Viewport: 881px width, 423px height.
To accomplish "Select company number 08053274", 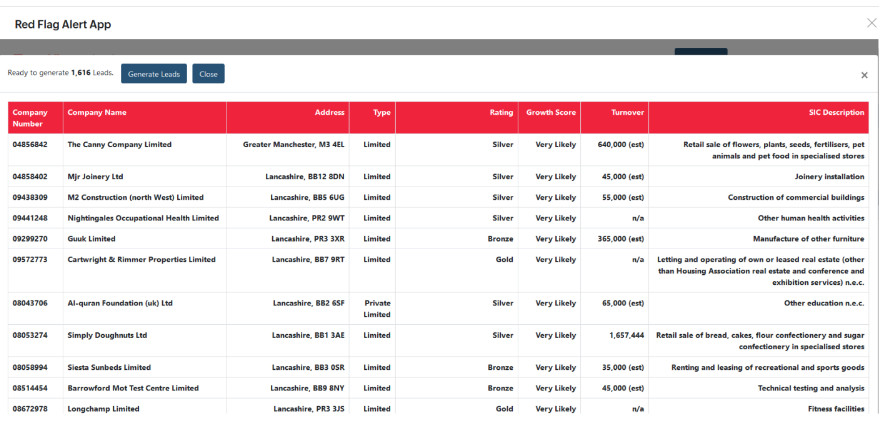I will (30, 335).
